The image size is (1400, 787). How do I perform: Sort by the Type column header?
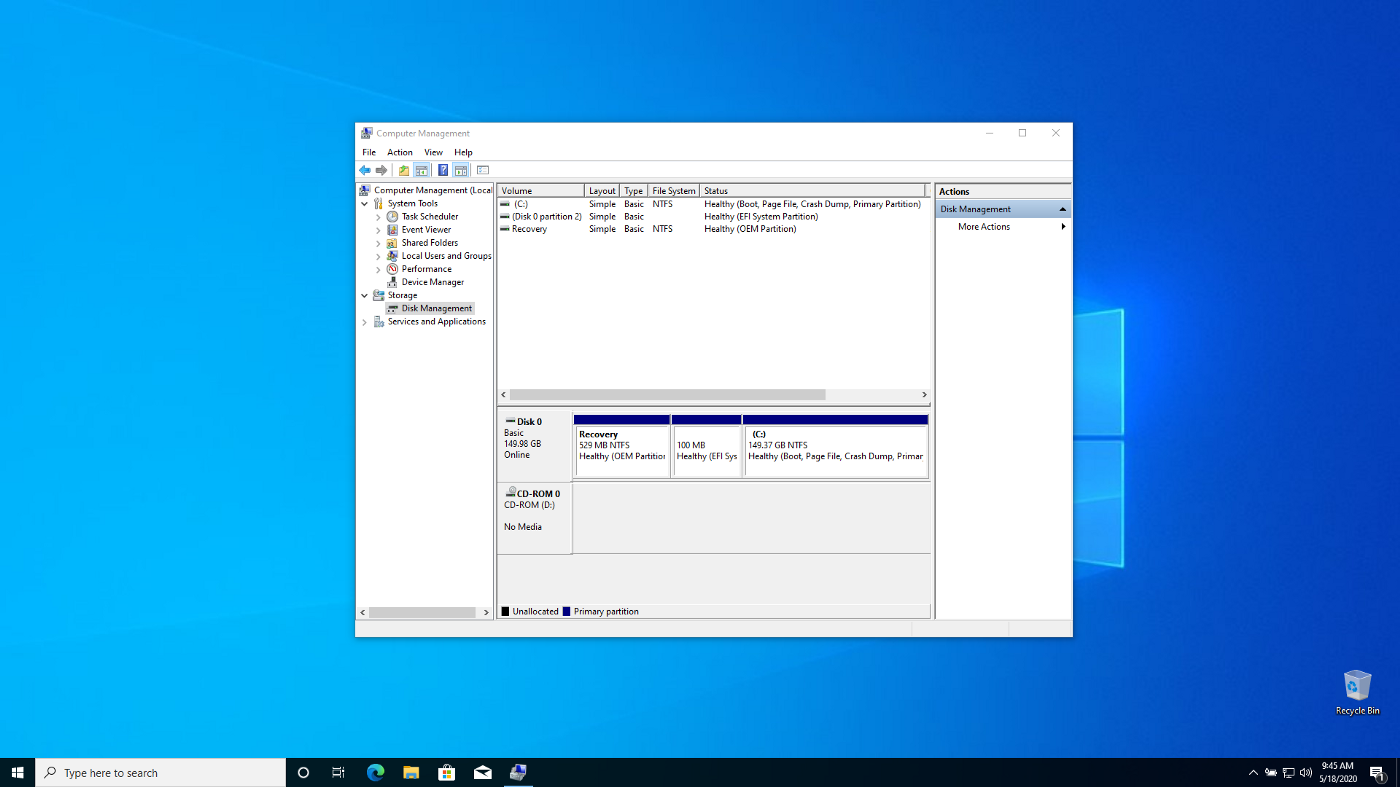coord(634,190)
